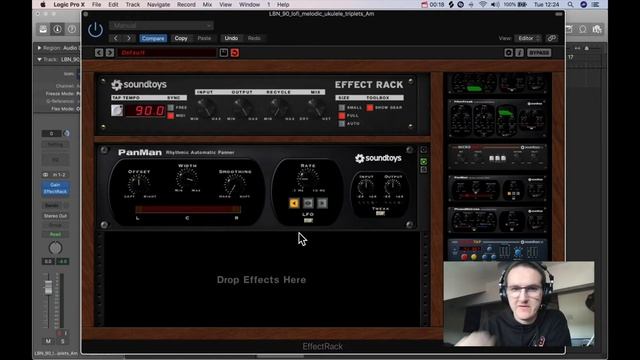Adjust the rack Mix knob
The image size is (640, 360).
[315, 107]
